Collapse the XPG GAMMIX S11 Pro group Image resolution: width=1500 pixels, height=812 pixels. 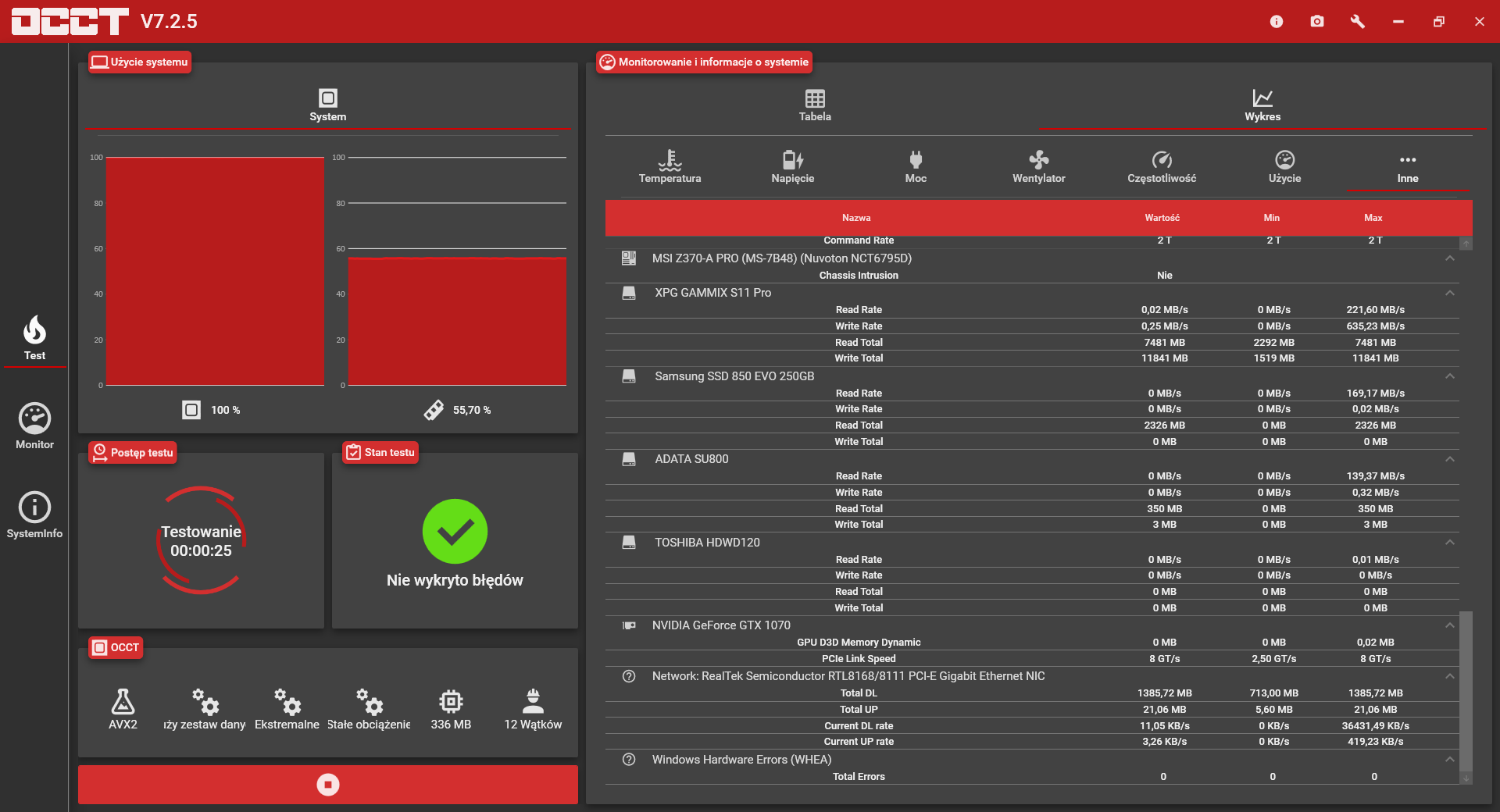coord(1450,293)
